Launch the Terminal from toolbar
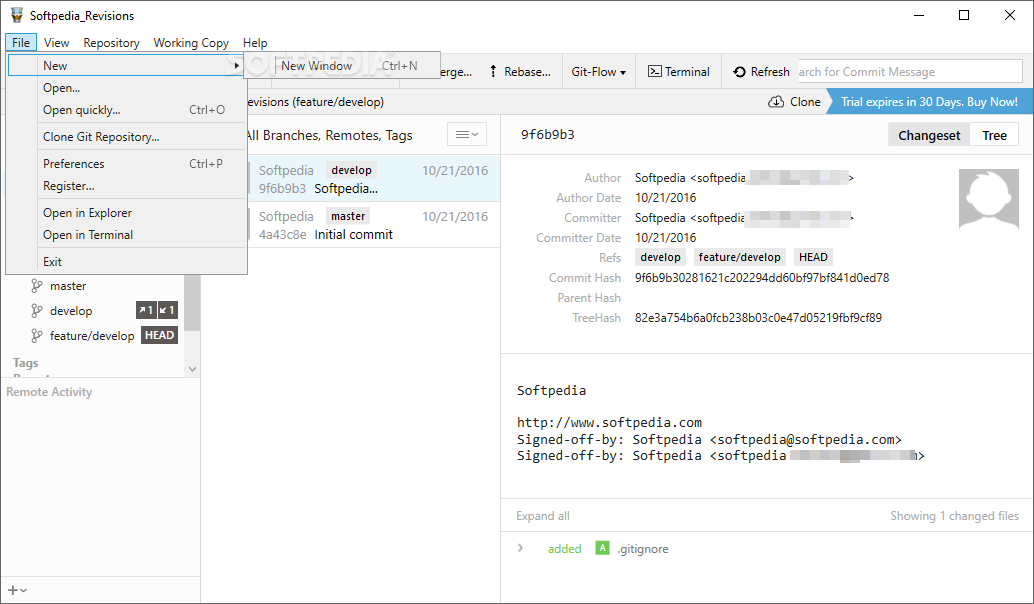This screenshot has width=1034, height=604. coord(679,72)
